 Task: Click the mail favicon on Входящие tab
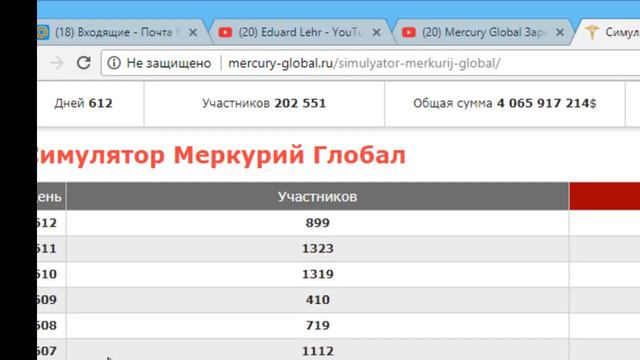[43, 32]
